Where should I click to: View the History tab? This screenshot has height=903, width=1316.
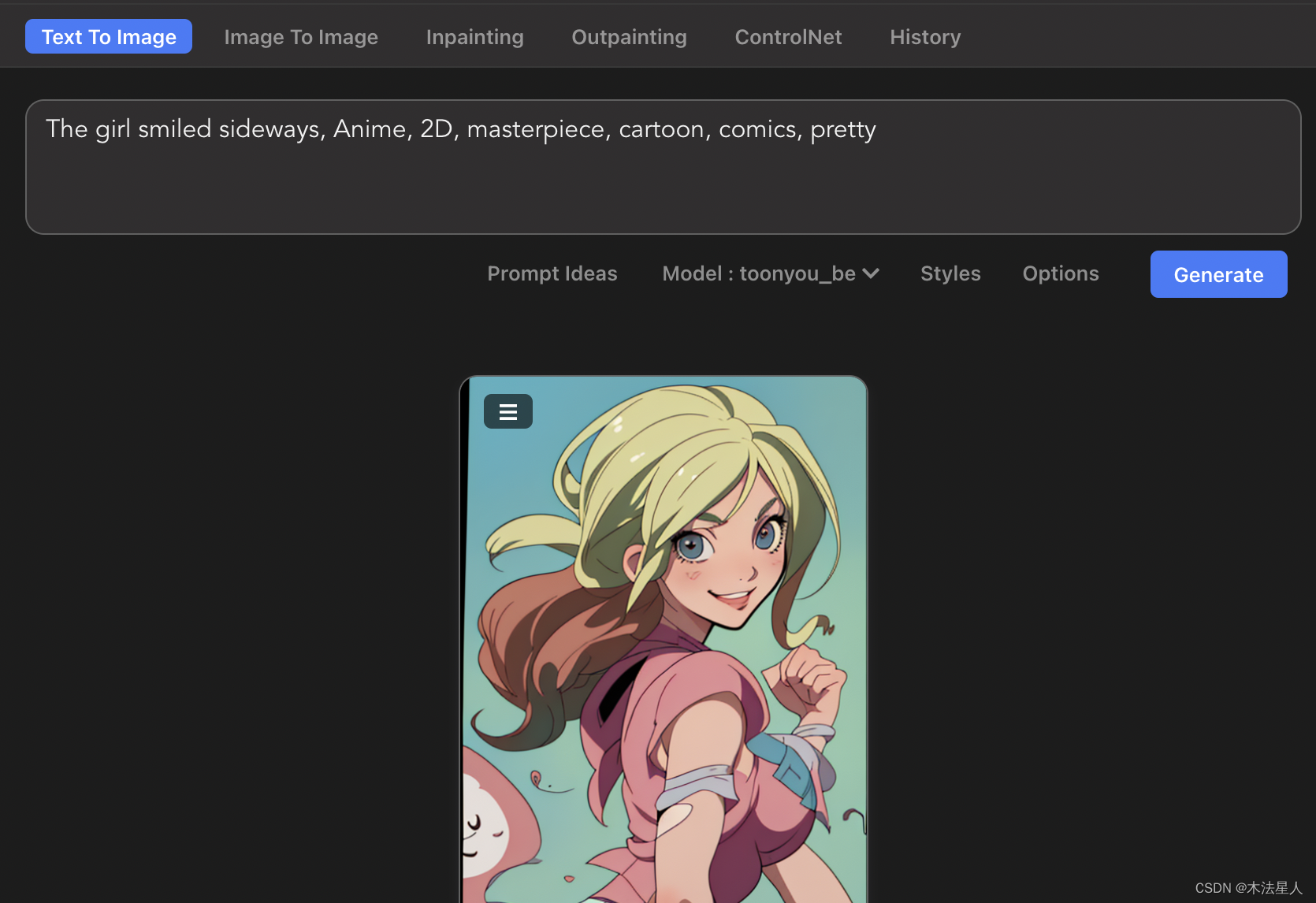(x=925, y=37)
